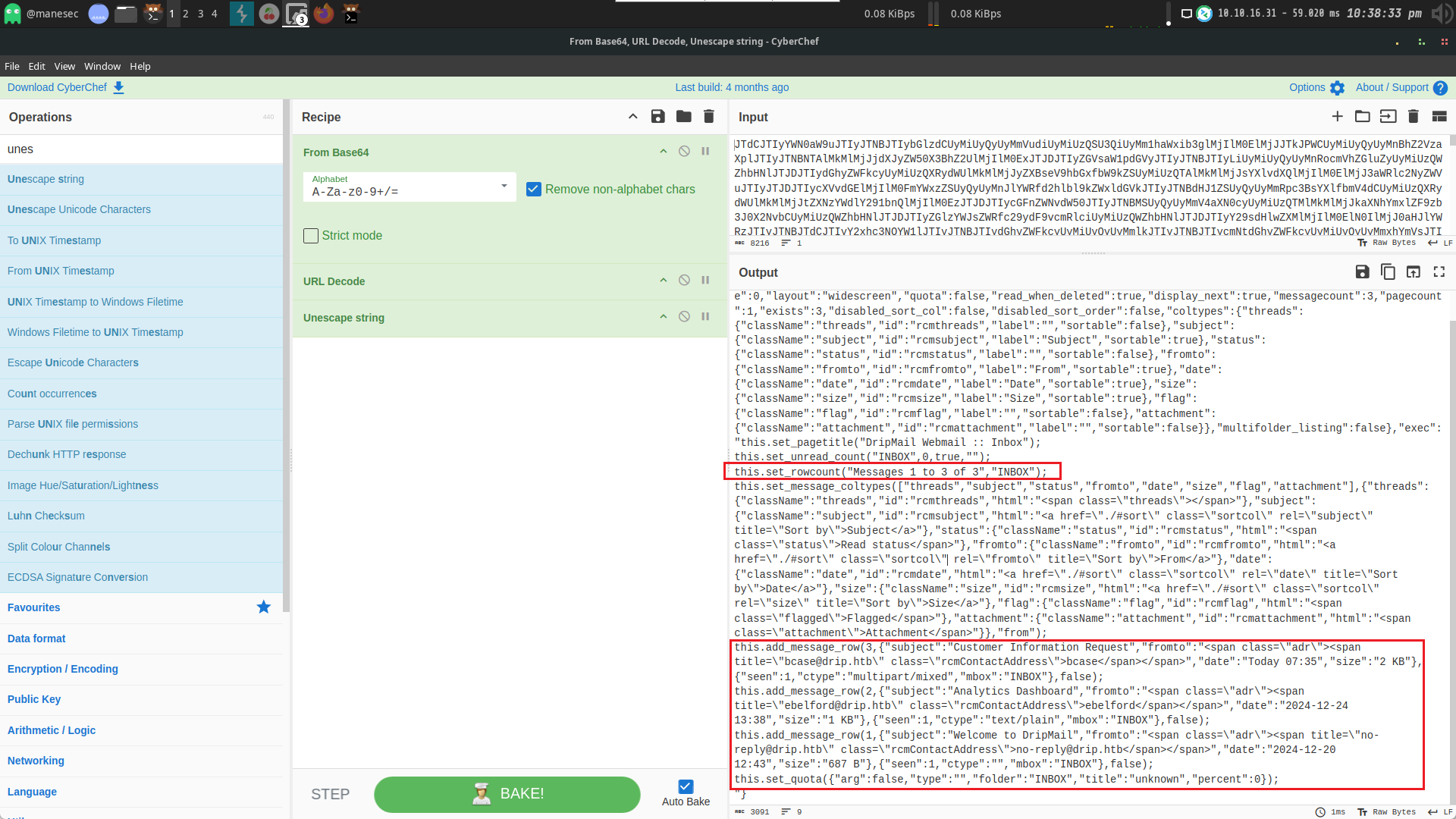1456x819 pixels.
Task: Load a recipe via the folder icon
Action: coord(683,116)
